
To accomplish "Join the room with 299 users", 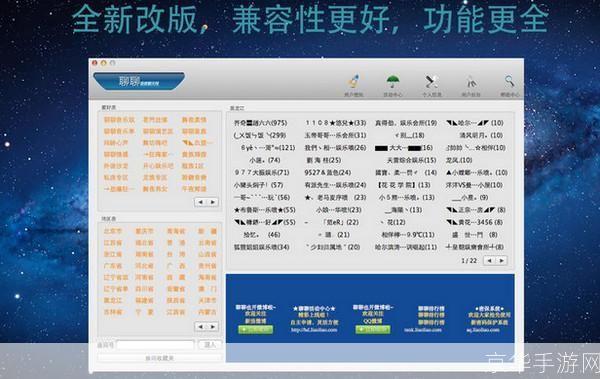I will click(x=259, y=135).
